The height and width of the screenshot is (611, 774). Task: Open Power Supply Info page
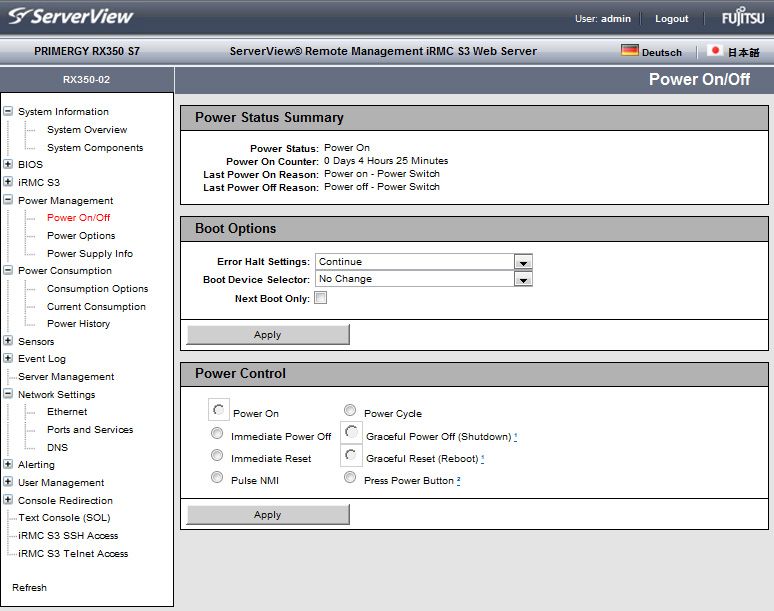[90, 253]
